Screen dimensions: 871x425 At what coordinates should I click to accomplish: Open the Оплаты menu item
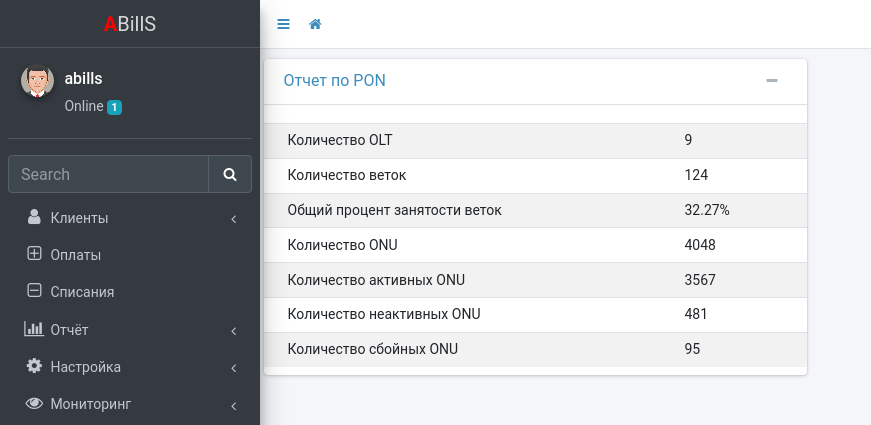click(x=76, y=255)
